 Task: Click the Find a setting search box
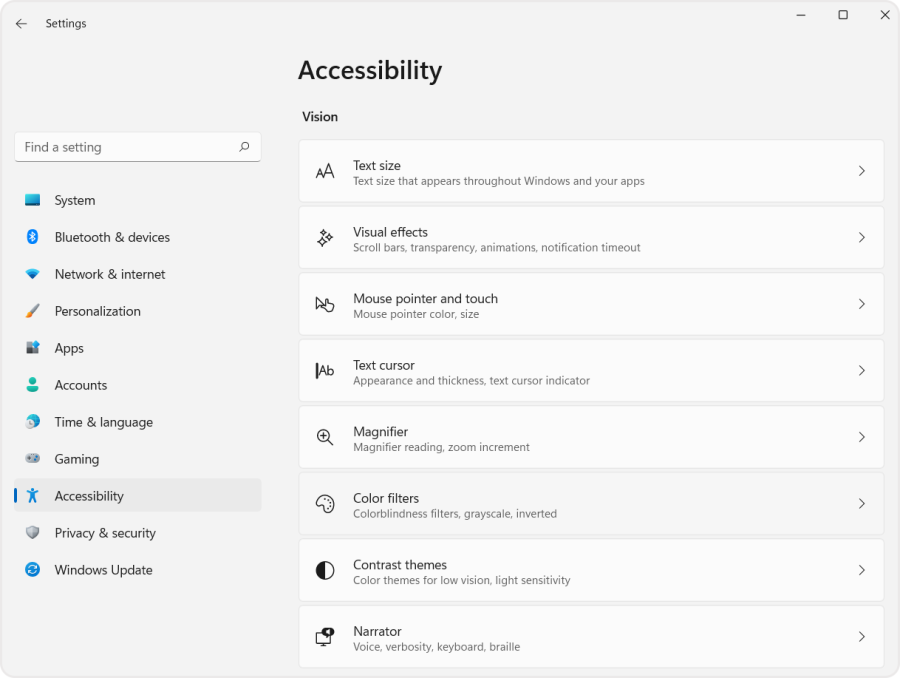[137, 146]
